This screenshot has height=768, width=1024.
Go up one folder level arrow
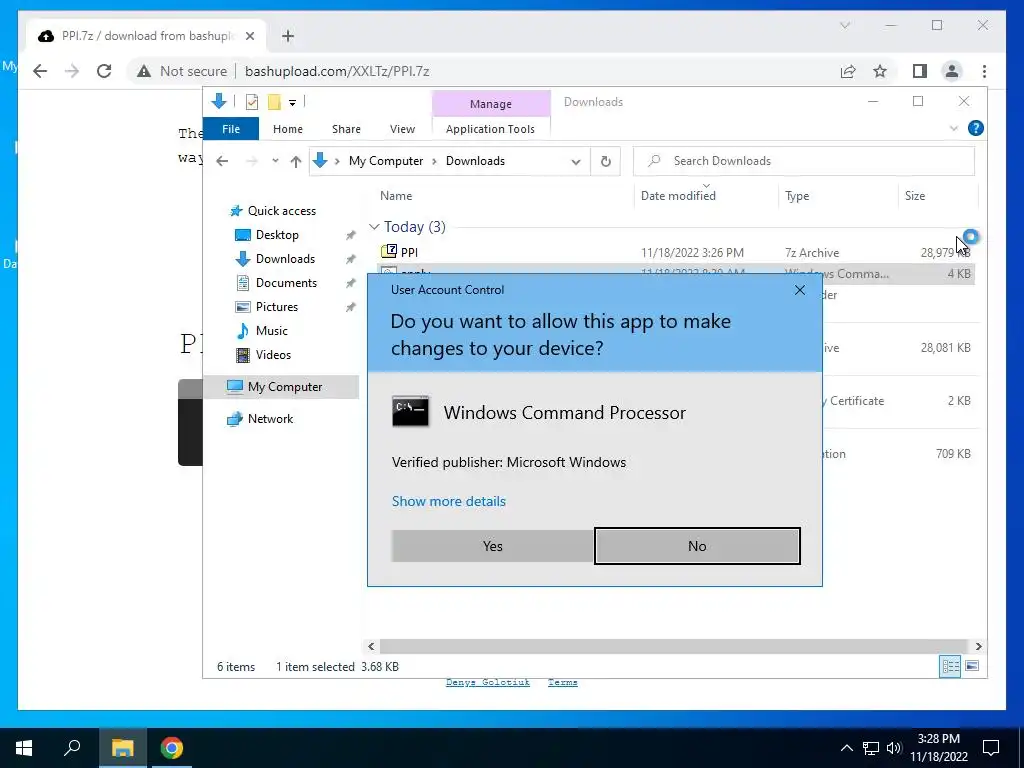(296, 161)
